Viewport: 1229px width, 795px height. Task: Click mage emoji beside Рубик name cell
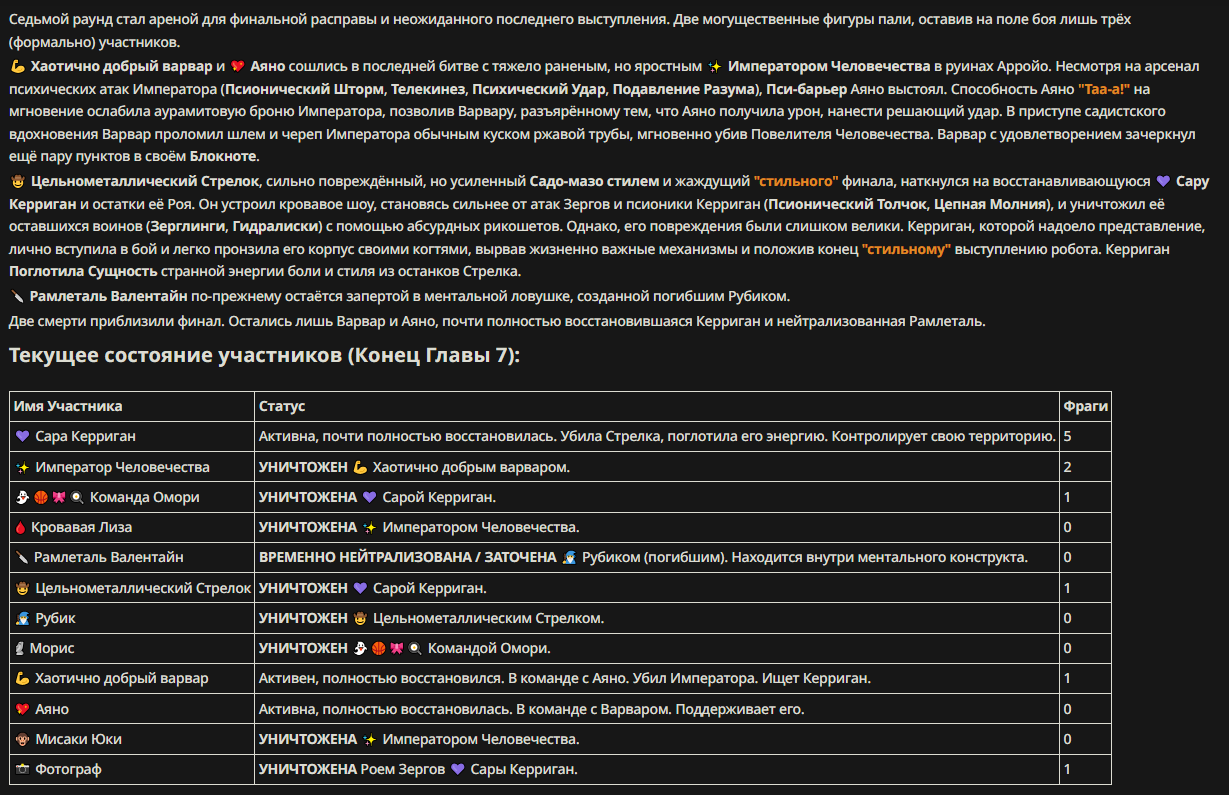[x=23, y=618]
